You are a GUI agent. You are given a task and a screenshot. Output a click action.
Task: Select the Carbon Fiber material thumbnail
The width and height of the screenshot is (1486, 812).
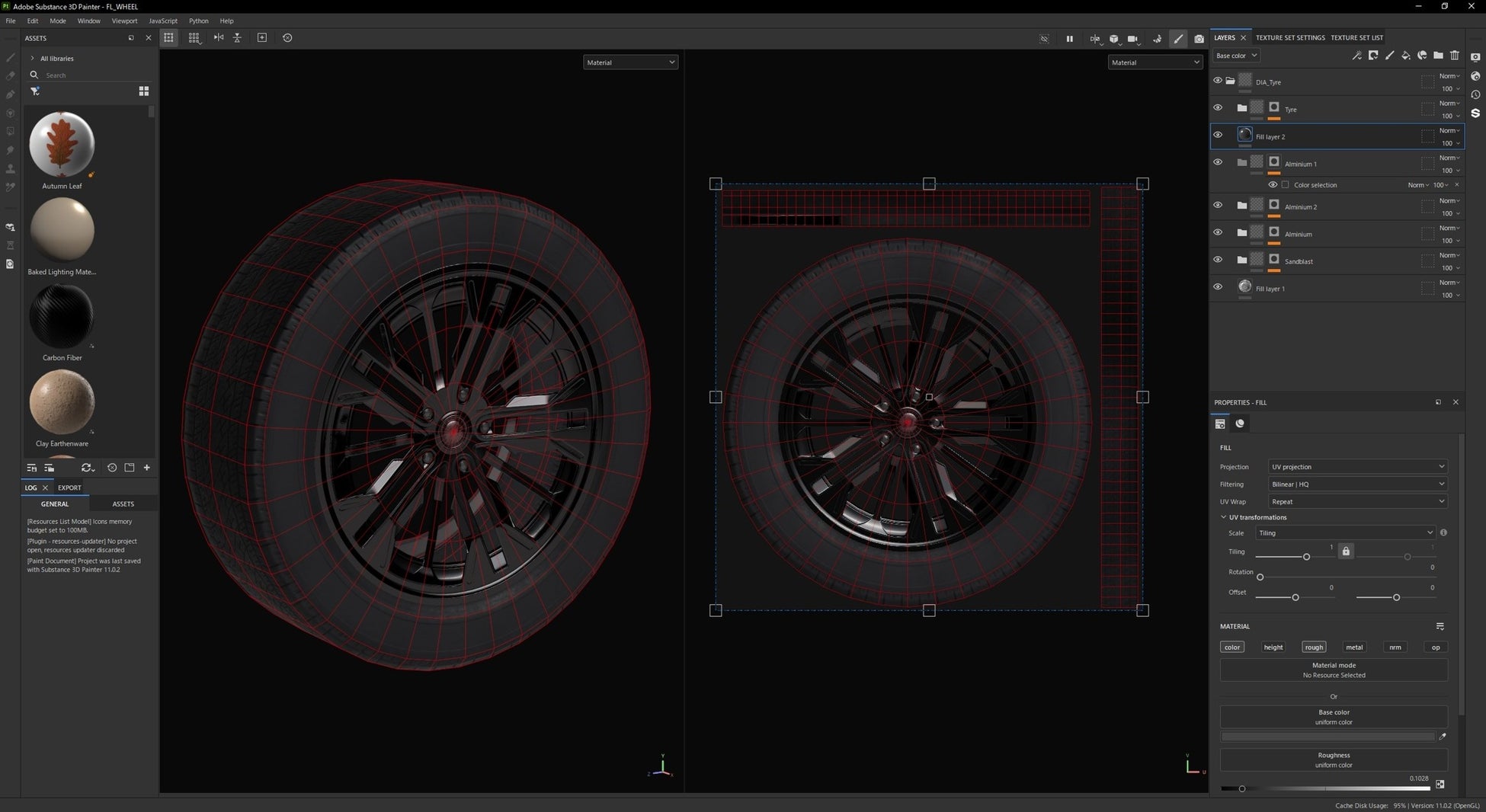[x=62, y=316]
